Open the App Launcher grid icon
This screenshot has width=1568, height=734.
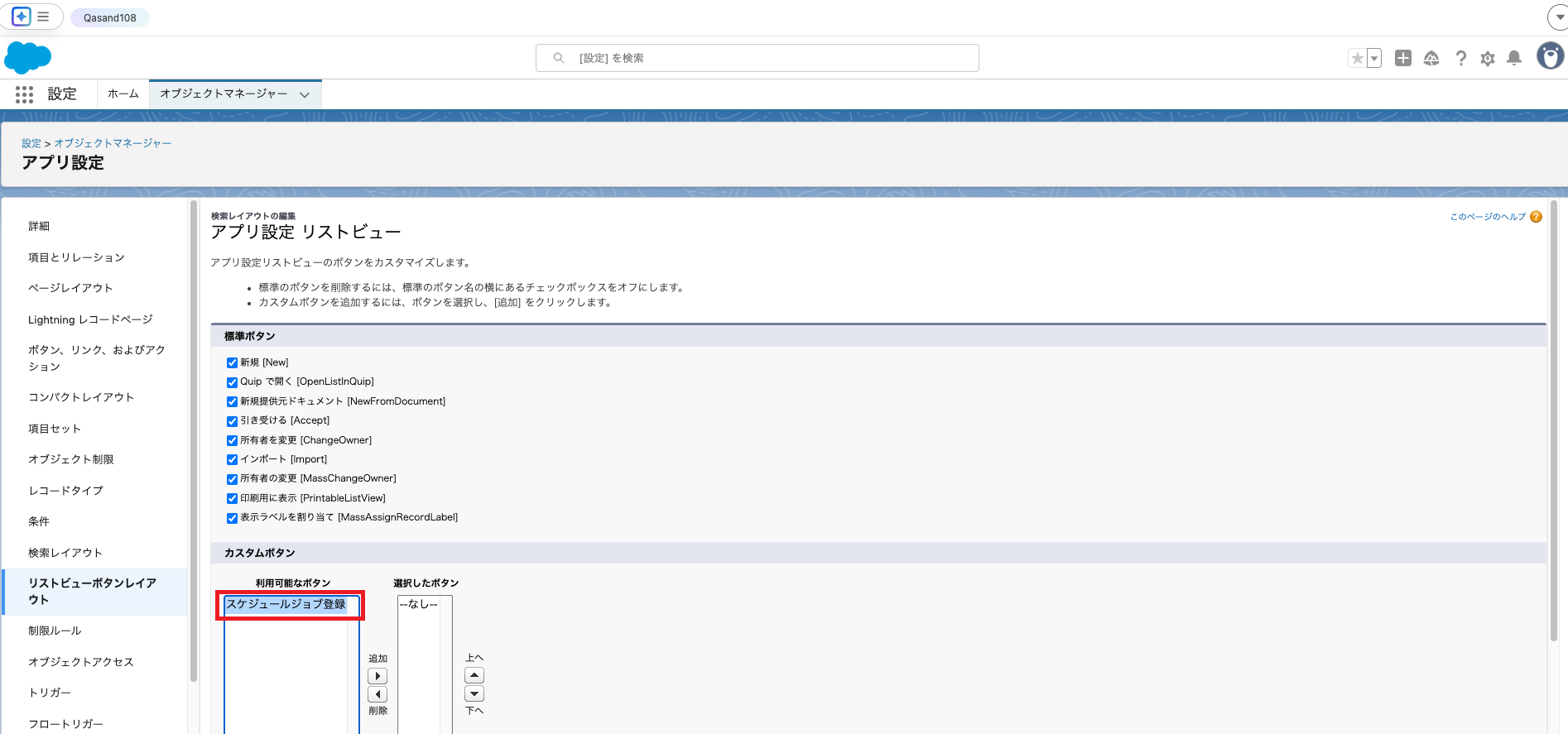[24, 94]
